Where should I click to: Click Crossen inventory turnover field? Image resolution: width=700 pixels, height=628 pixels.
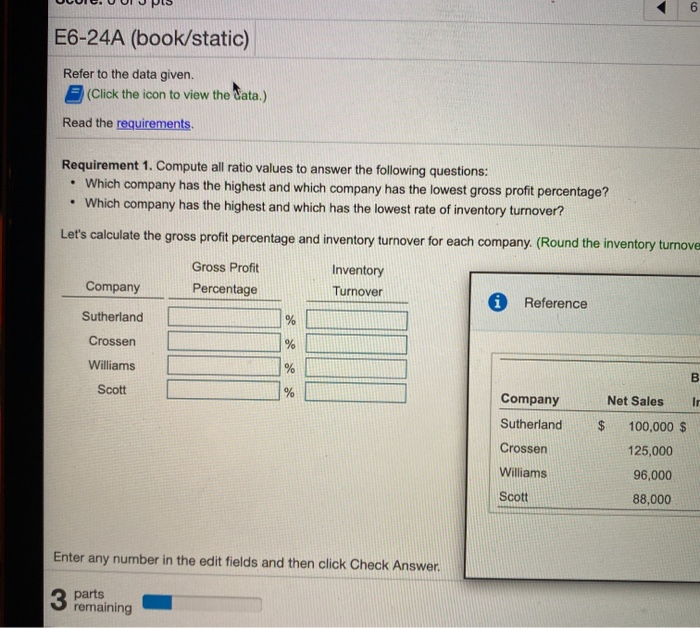356,345
